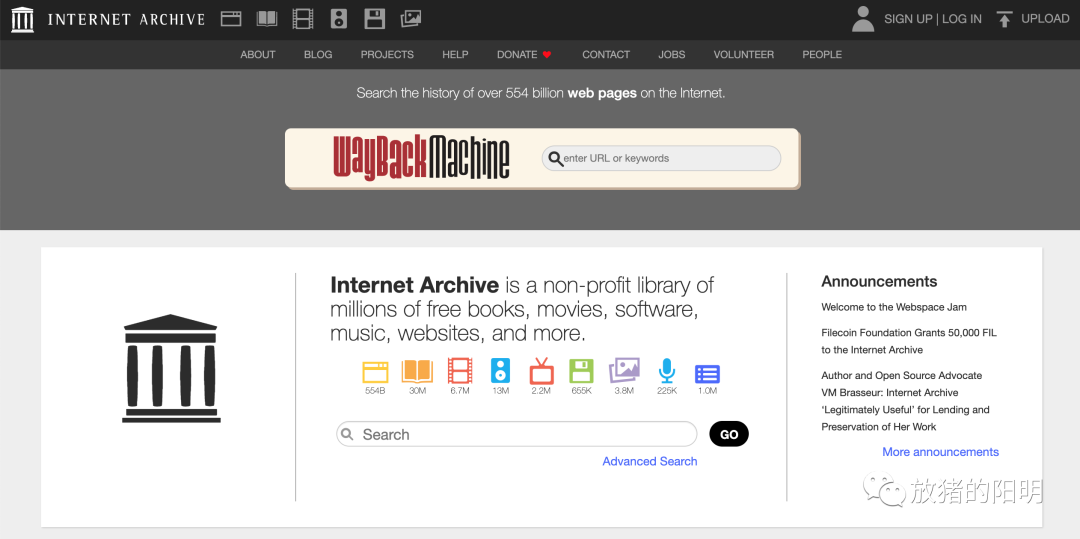Click the SIGN UP link
This screenshot has width=1080, height=539.
[908, 19]
